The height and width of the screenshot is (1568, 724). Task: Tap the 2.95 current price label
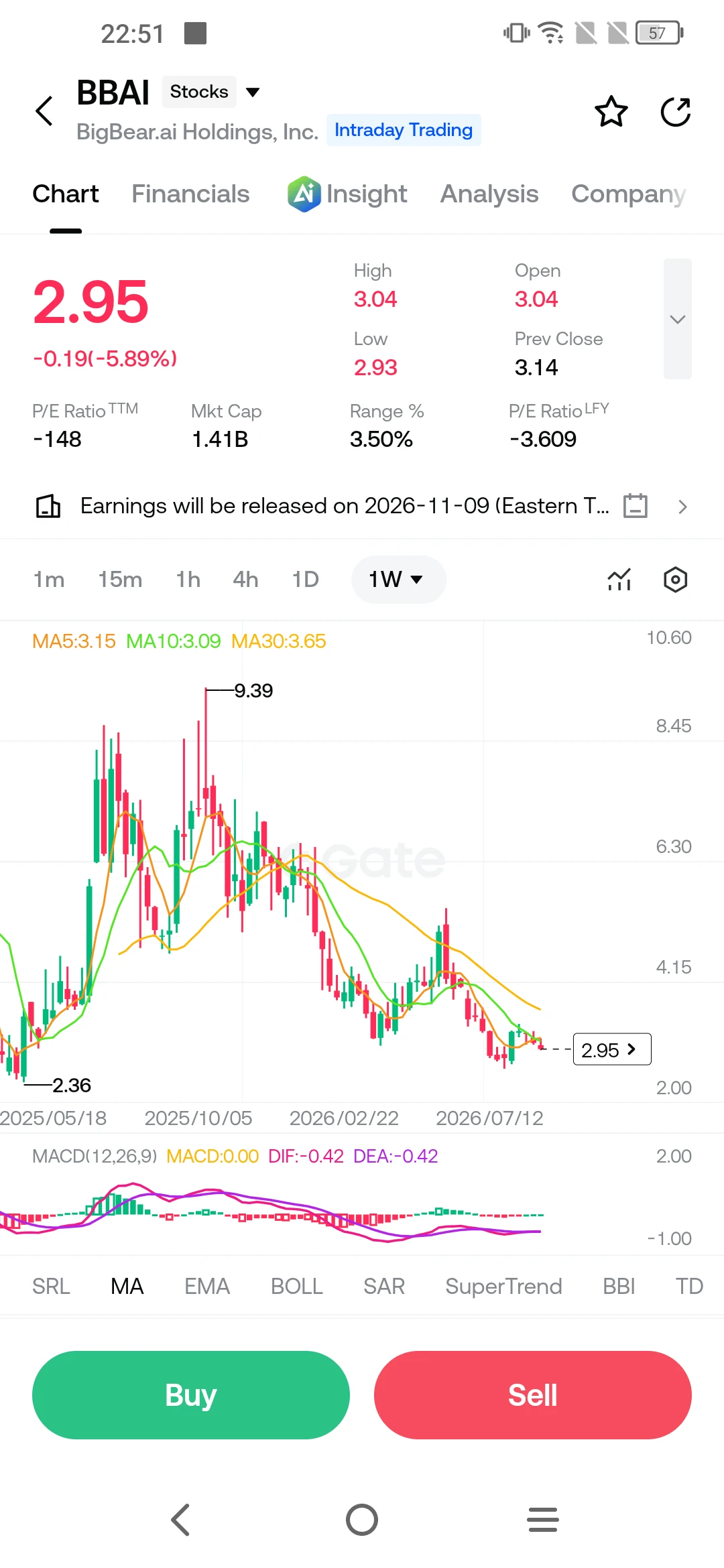(x=612, y=1049)
